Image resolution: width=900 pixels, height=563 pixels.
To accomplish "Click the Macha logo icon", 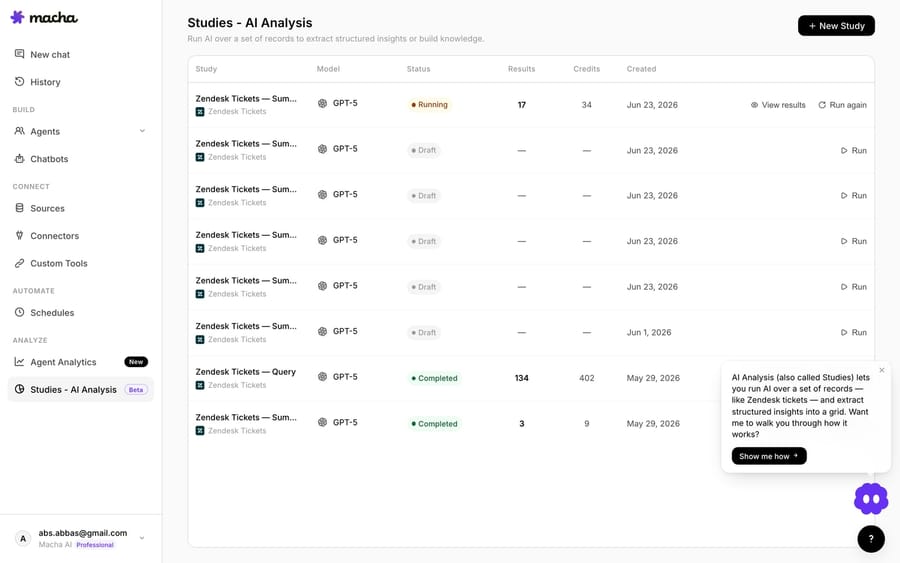I will coord(18,17).
